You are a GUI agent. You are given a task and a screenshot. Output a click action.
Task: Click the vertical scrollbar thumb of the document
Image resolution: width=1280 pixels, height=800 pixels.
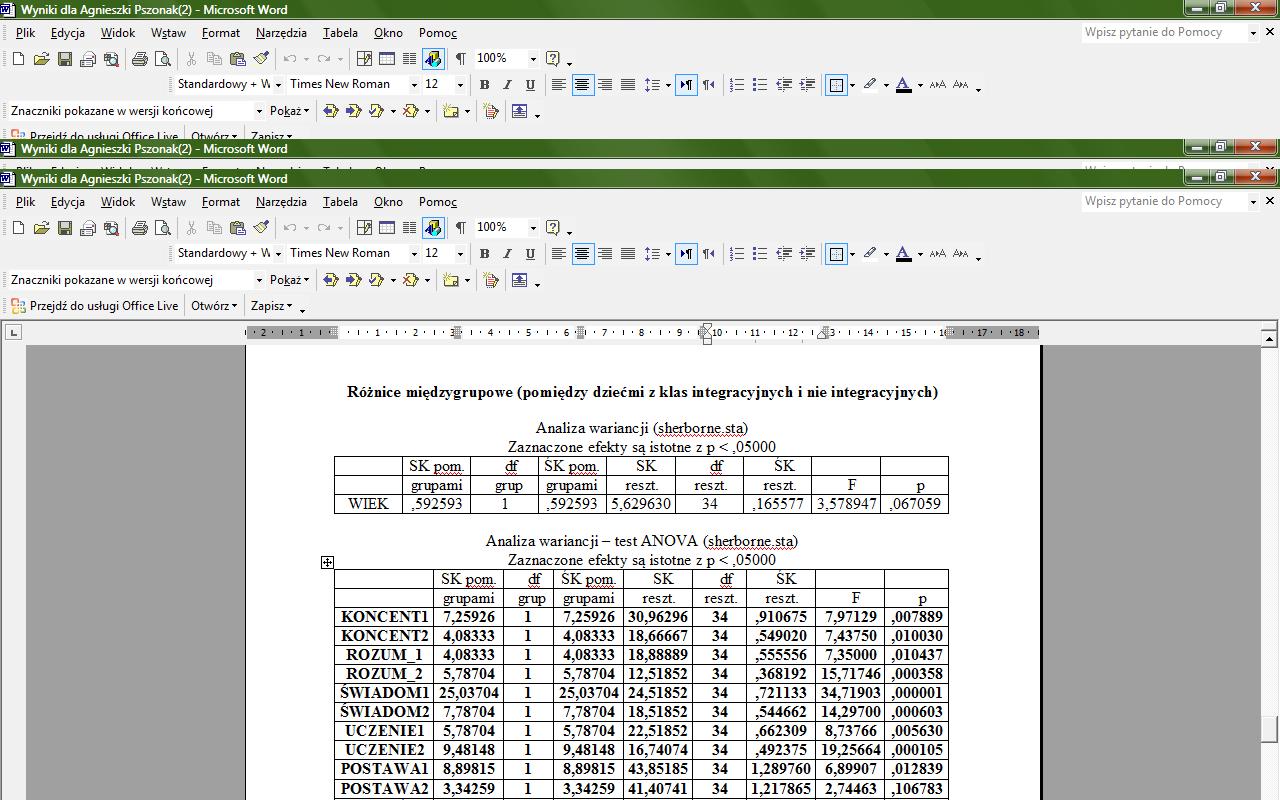(x=1269, y=729)
